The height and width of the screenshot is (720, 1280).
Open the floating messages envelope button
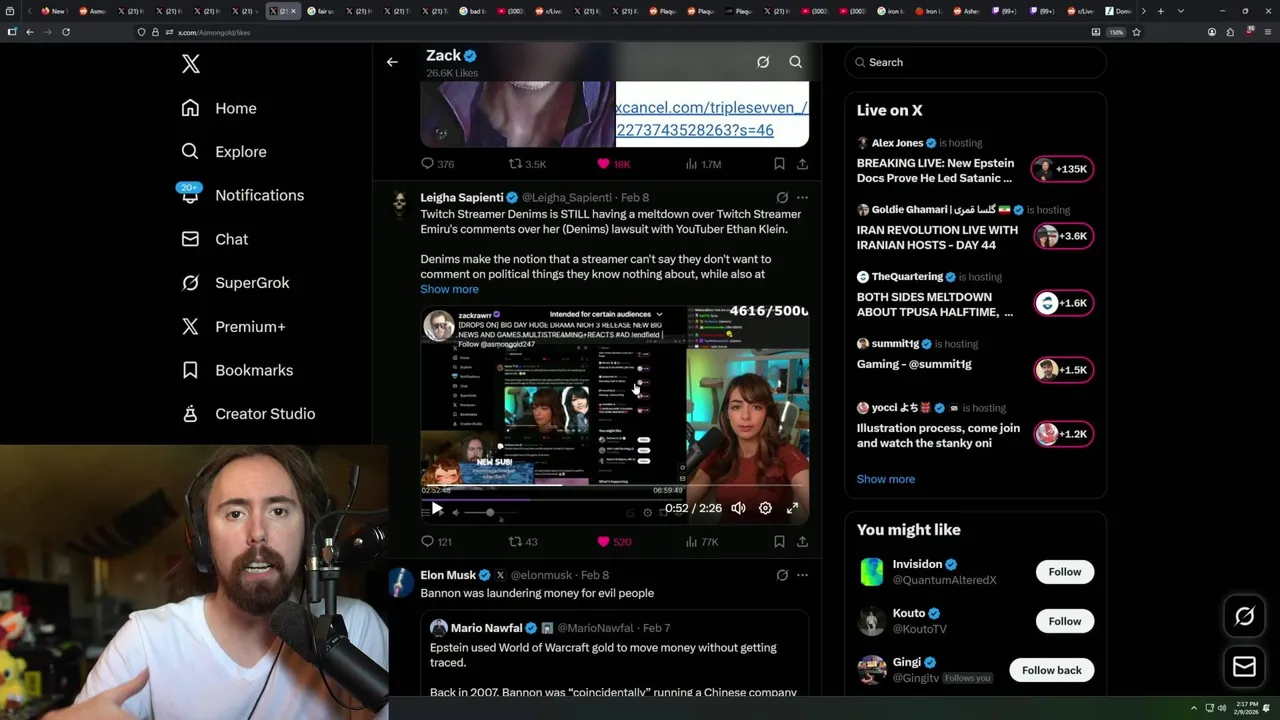[x=1245, y=667]
